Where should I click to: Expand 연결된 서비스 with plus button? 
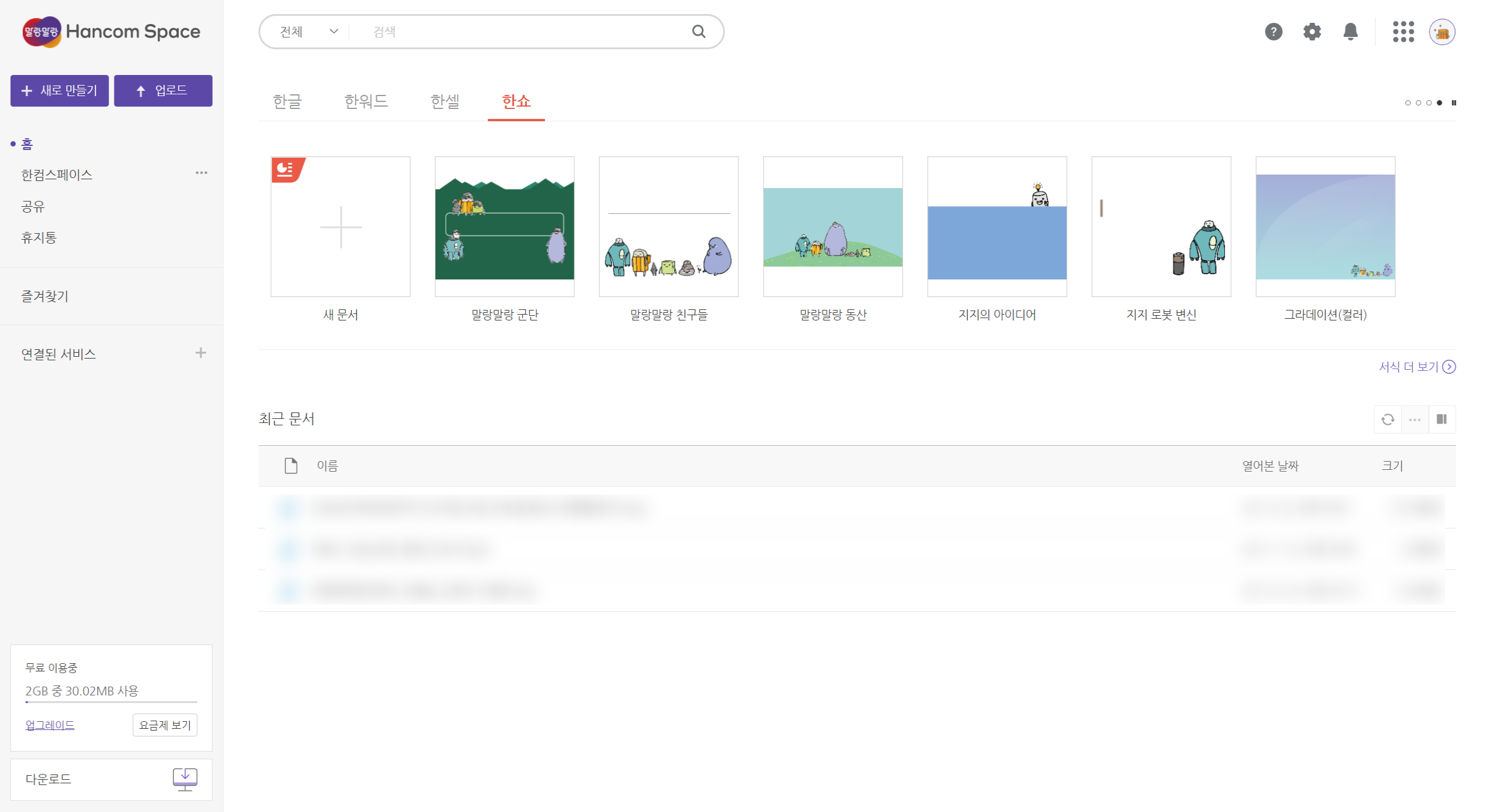200,353
